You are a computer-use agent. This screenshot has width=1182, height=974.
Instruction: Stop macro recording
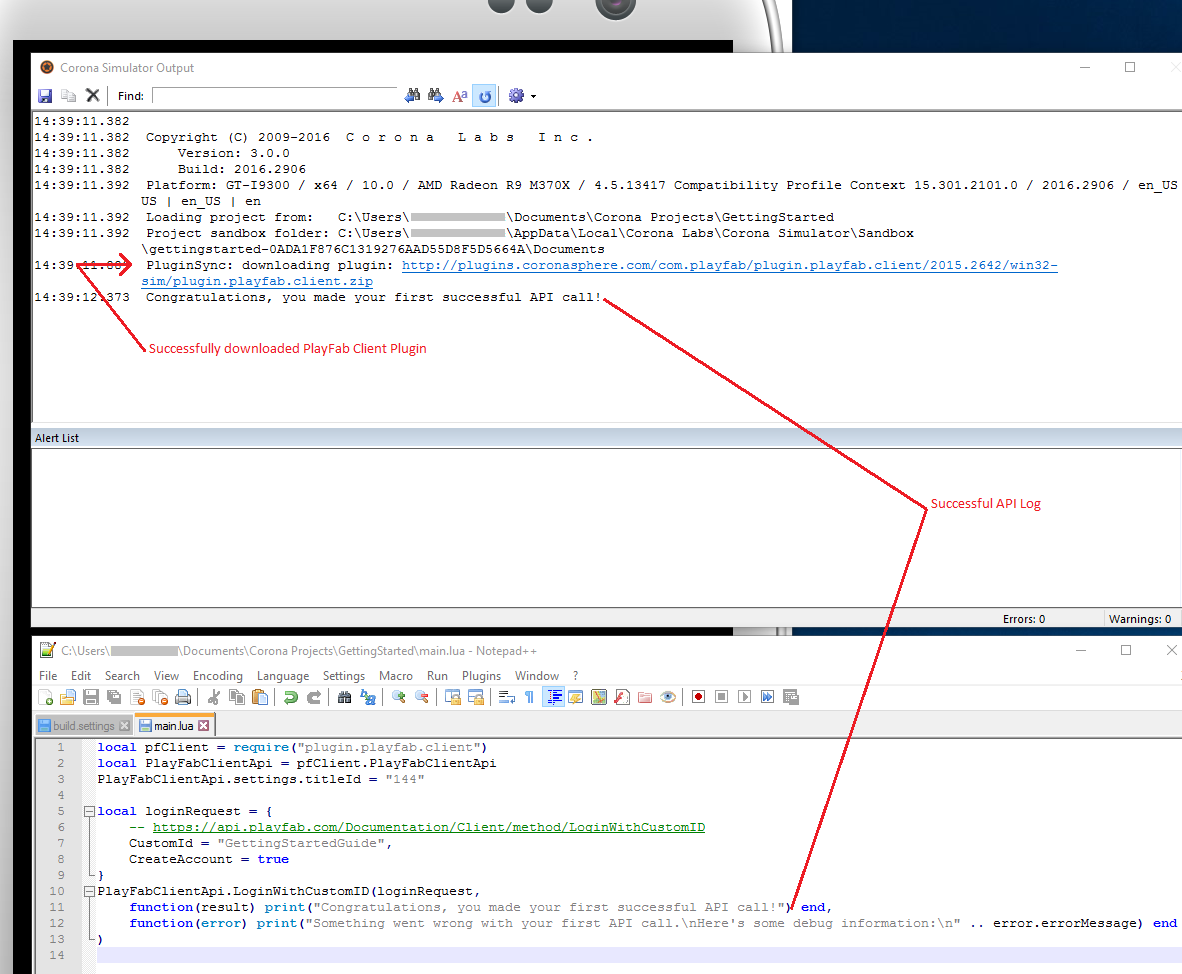point(721,697)
